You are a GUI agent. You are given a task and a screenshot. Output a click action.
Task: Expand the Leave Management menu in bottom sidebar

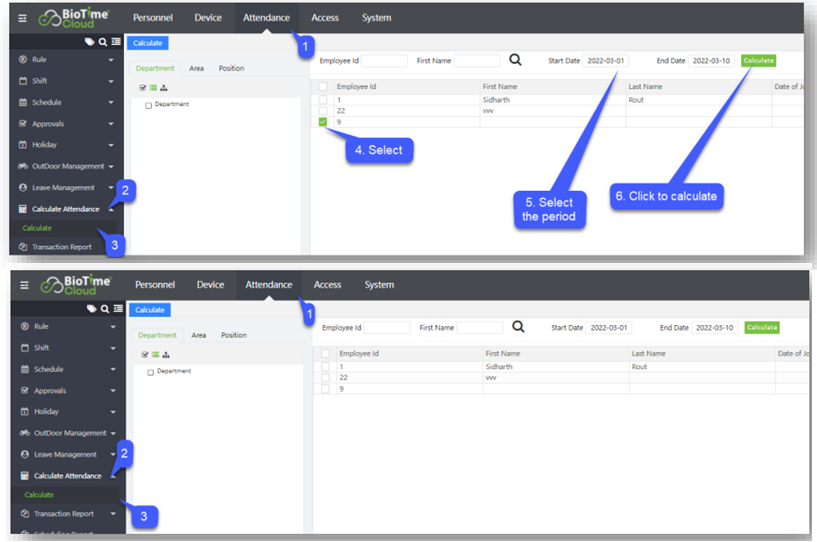point(112,454)
